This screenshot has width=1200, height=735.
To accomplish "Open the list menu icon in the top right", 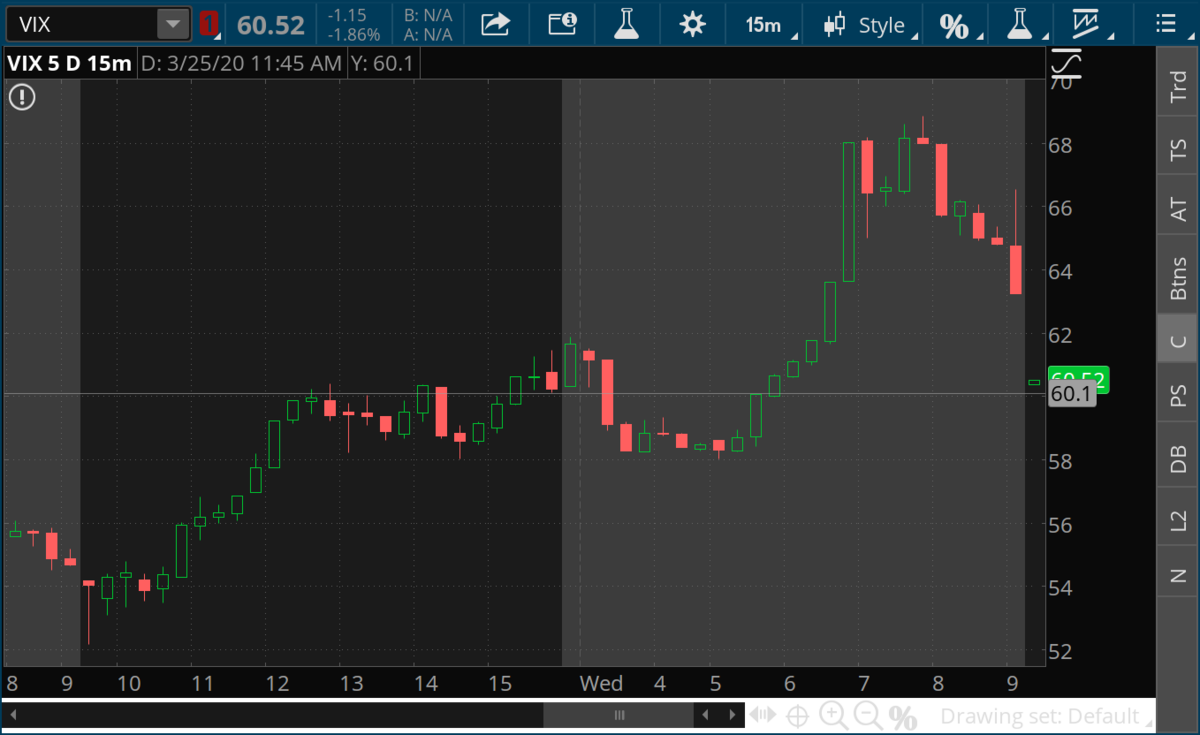I will pyautogui.click(x=1165, y=24).
